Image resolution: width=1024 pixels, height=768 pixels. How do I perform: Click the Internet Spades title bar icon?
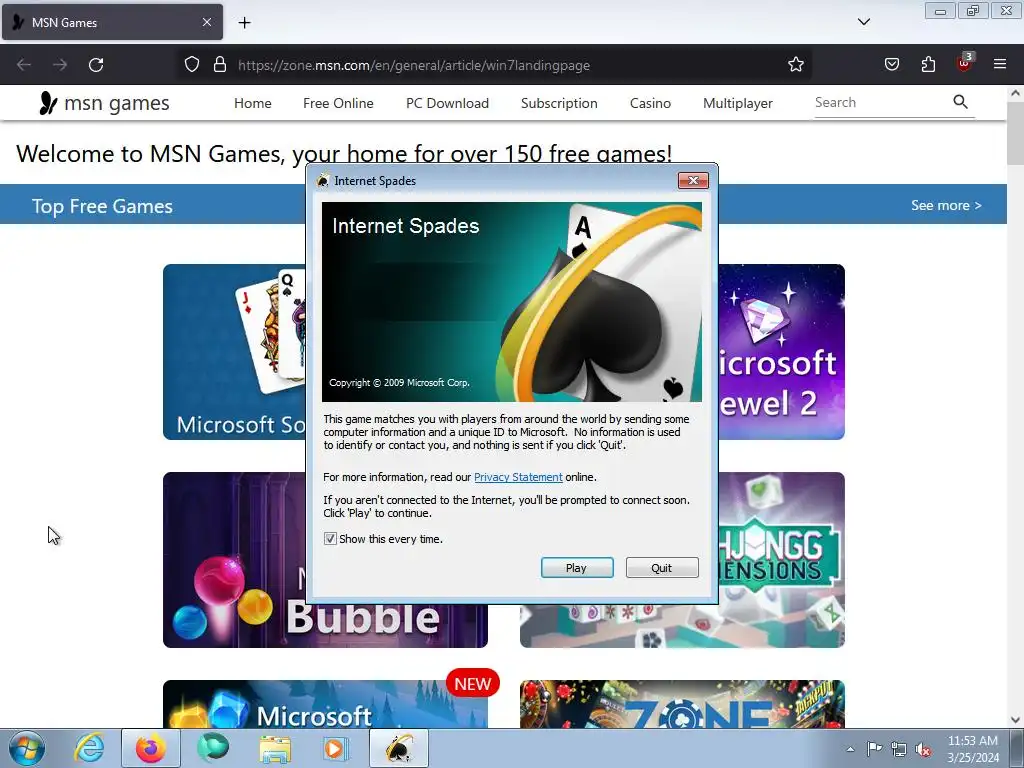[x=323, y=181]
